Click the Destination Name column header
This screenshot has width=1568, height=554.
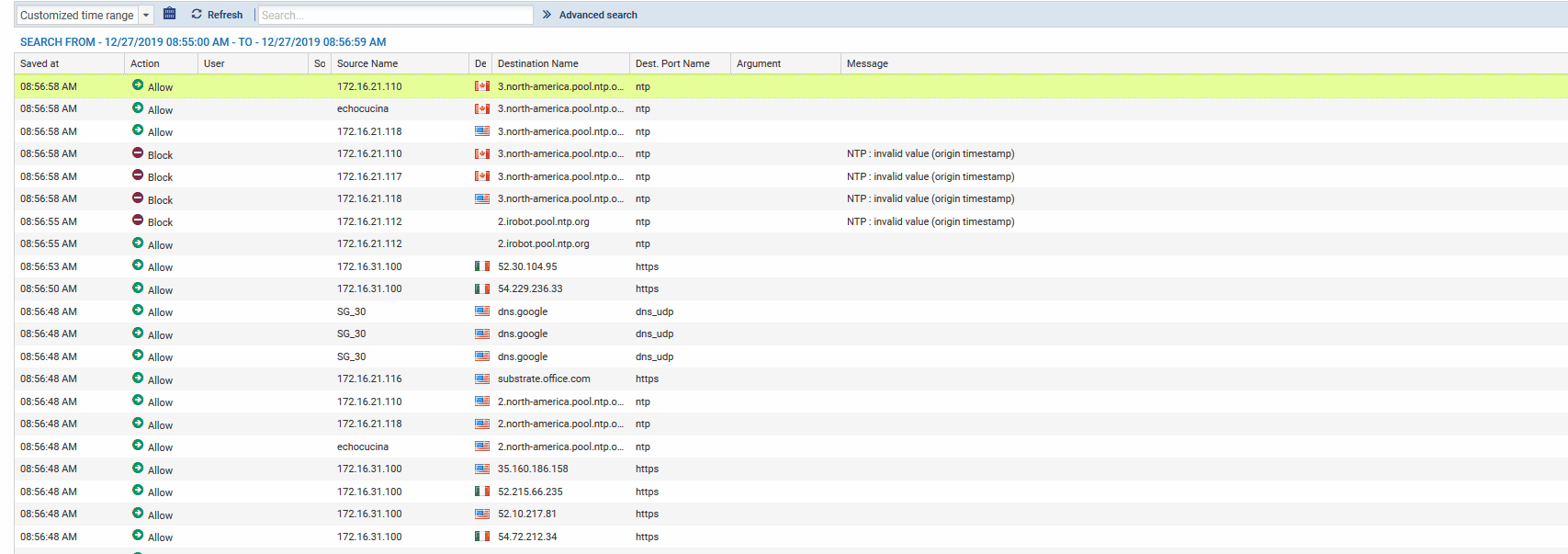pos(561,63)
